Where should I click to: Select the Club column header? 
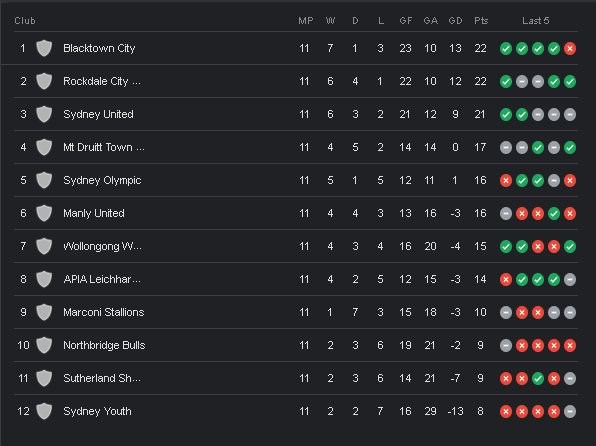(25, 21)
